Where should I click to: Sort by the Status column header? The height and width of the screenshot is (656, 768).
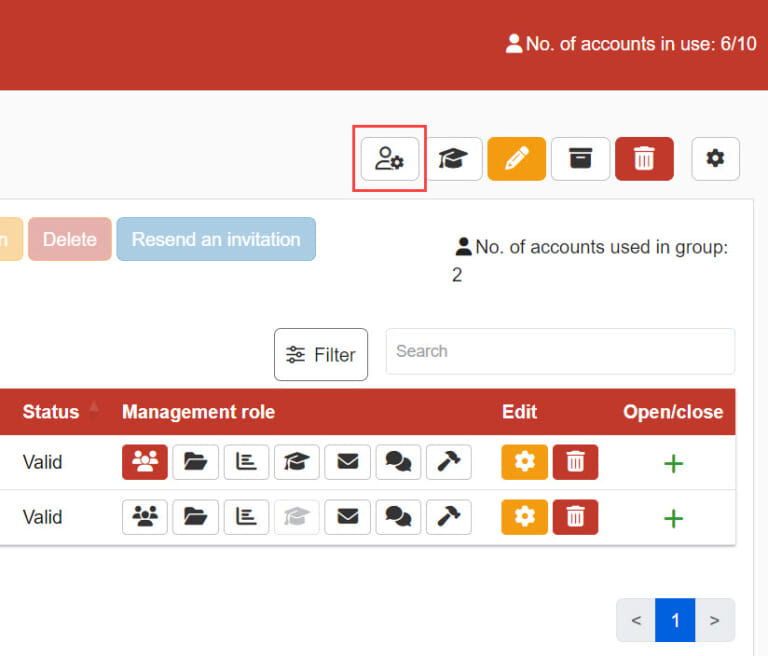tap(52, 412)
